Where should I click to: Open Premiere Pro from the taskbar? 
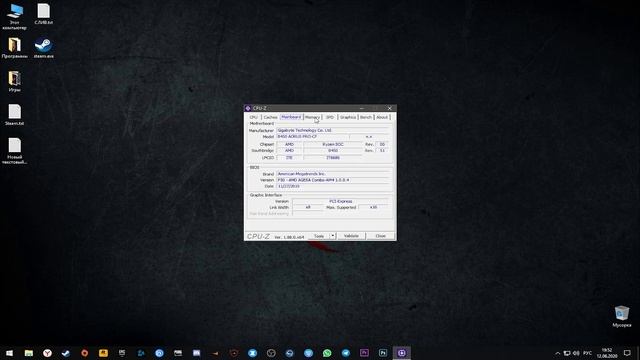click(364, 353)
